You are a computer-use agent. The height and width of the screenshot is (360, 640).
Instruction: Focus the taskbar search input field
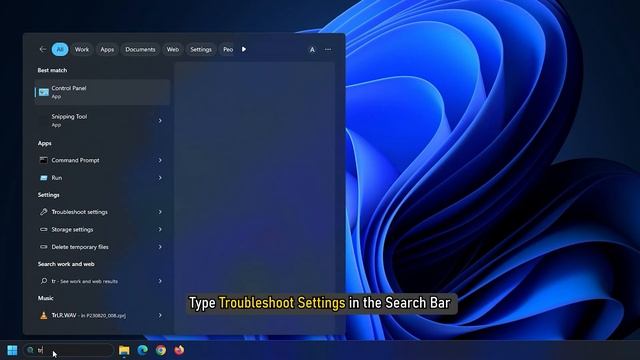[x=68, y=350]
